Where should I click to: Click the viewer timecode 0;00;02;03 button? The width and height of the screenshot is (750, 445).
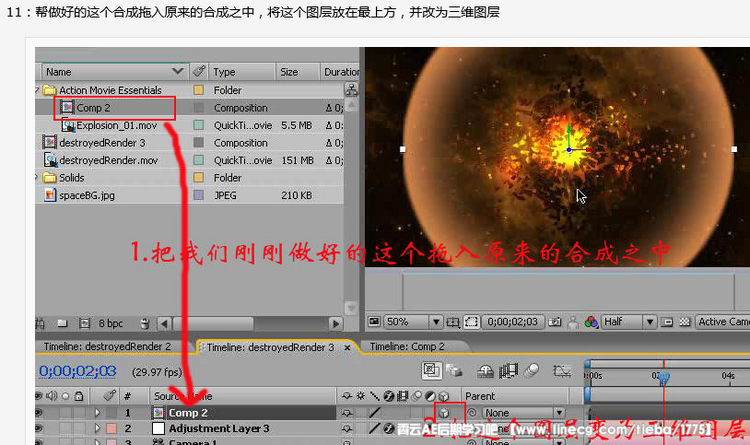point(513,322)
